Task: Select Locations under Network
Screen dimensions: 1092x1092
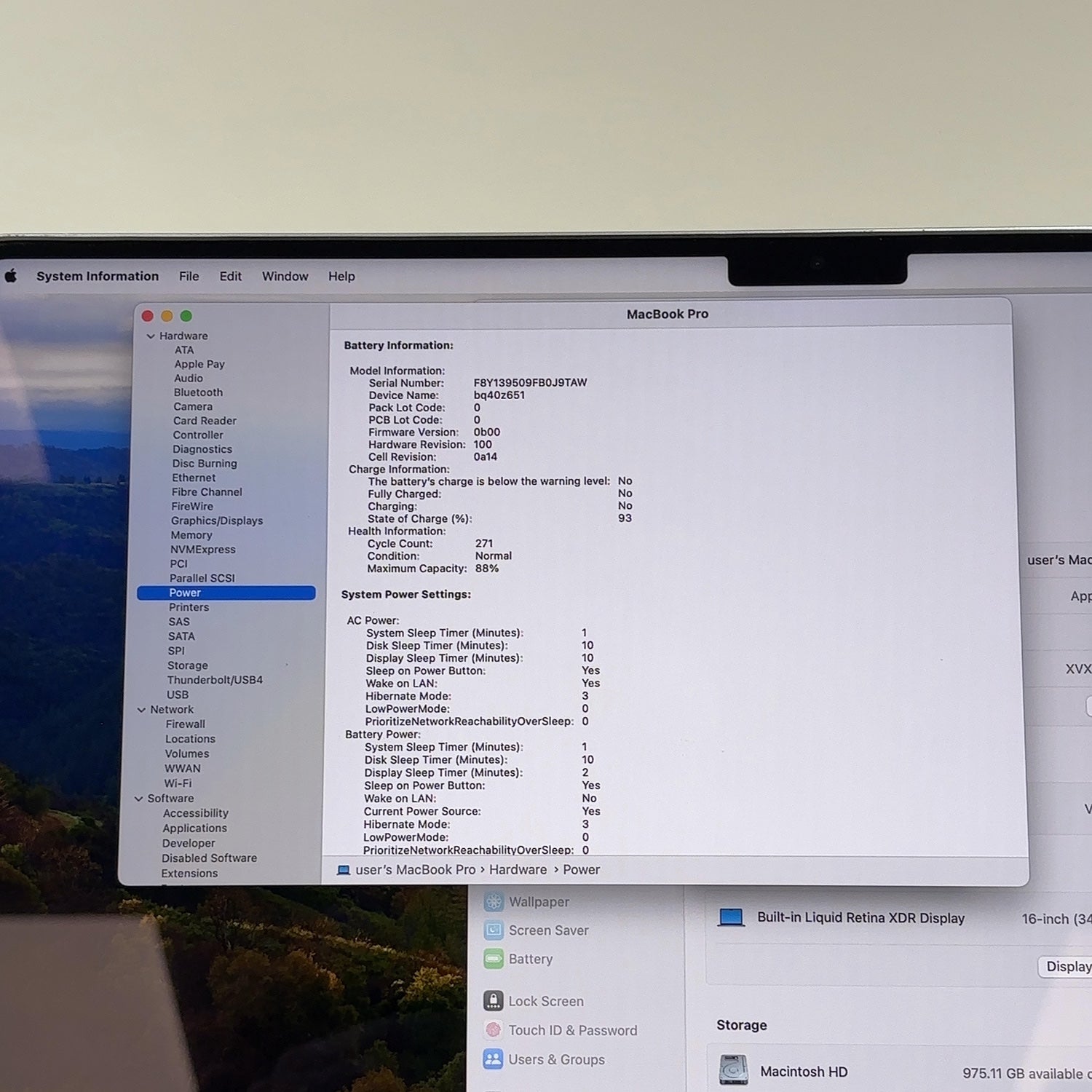Action: tap(190, 739)
